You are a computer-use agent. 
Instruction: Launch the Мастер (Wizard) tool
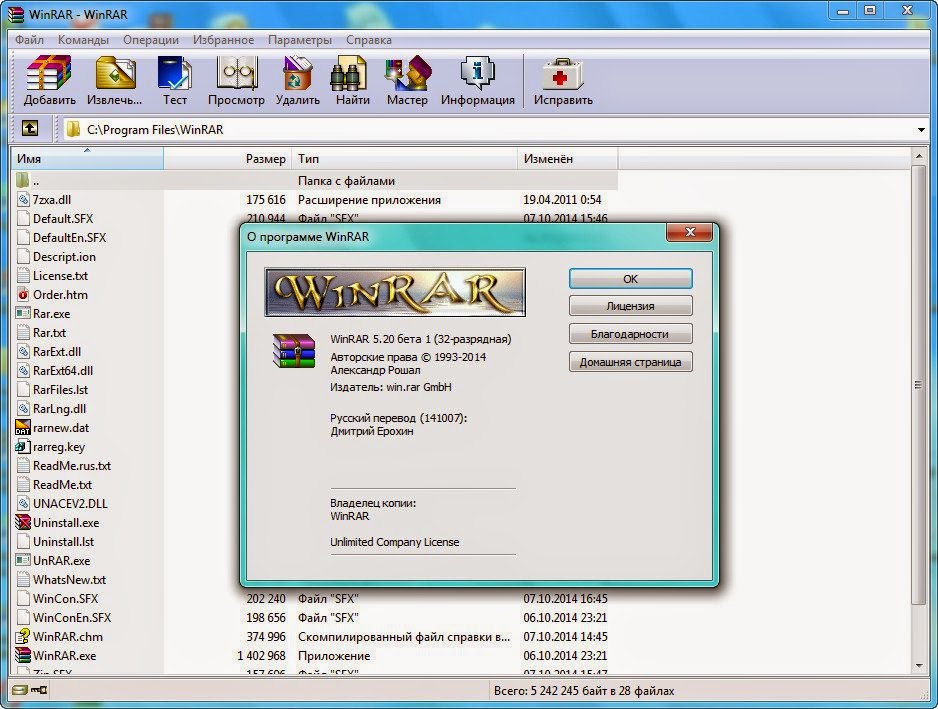408,72
